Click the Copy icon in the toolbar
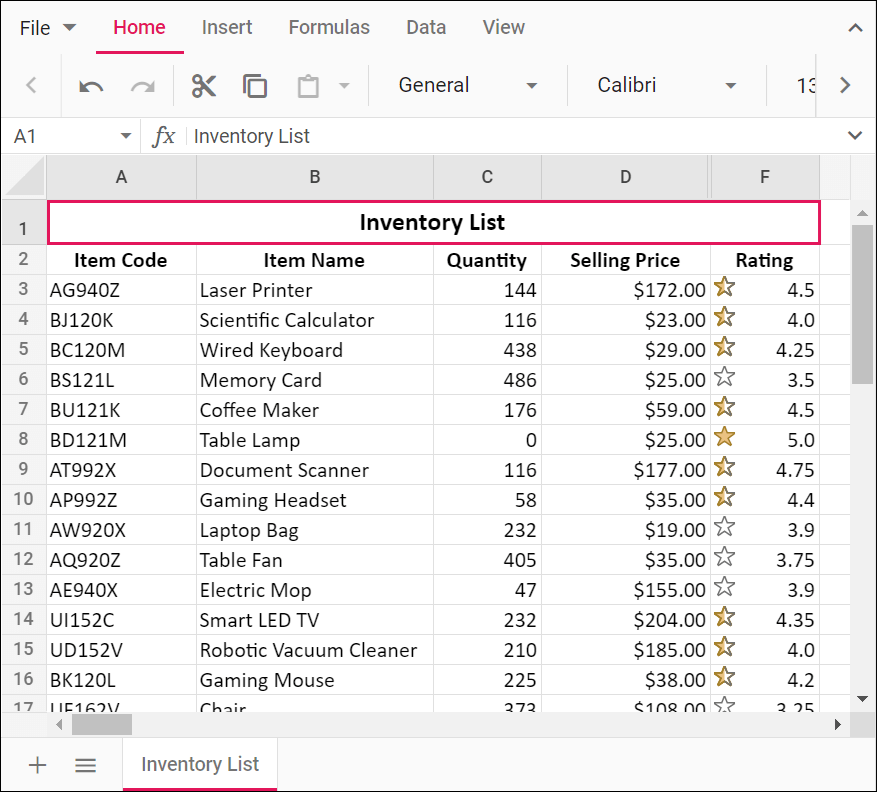Image resolution: width=877 pixels, height=792 pixels. [255, 86]
